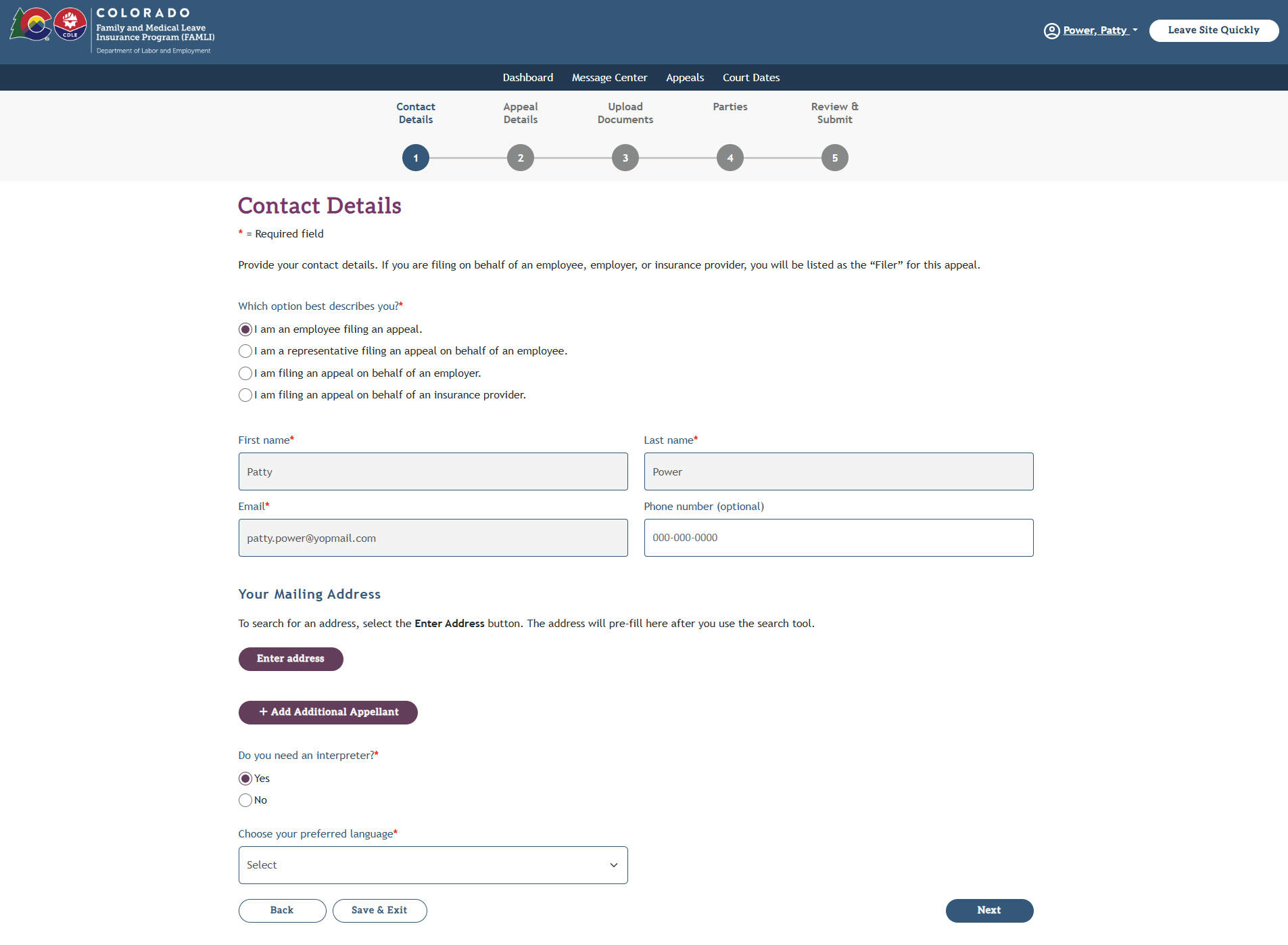Choose No for interpreter needed
The height and width of the screenshot is (945, 1288).
tap(245, 800)
